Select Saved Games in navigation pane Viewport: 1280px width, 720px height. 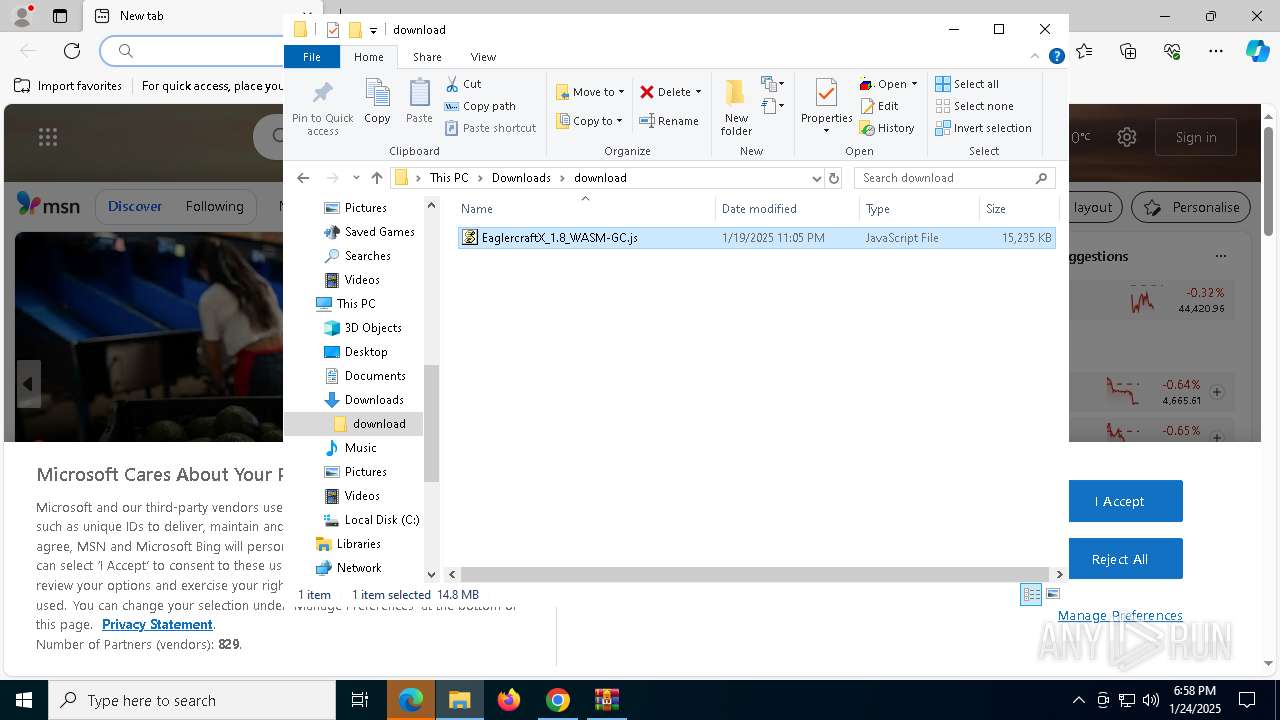coord(369,232)
